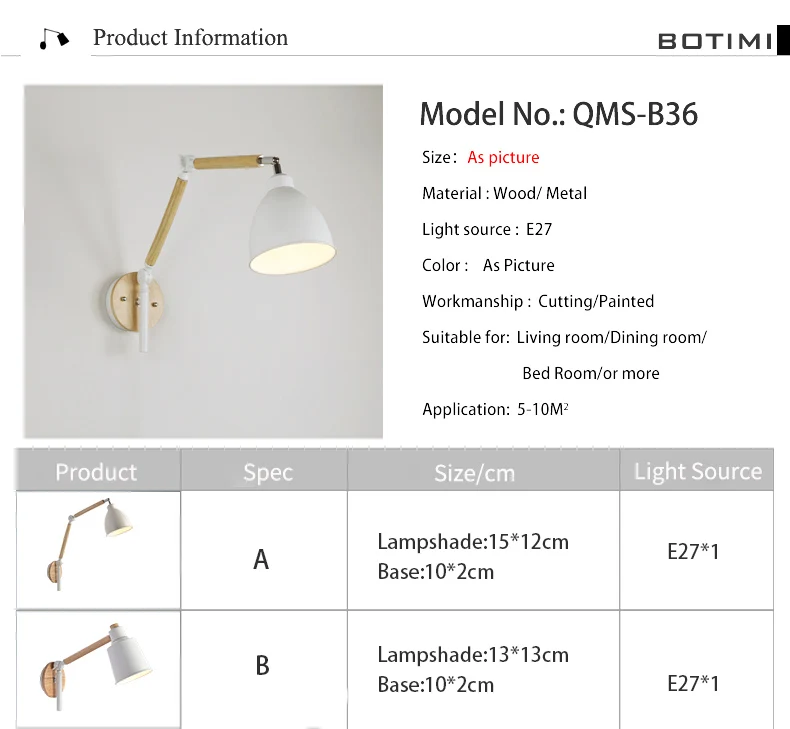Click the Spec column header
This screenshot has width=790, height=729.
click(x=268, y=472)
